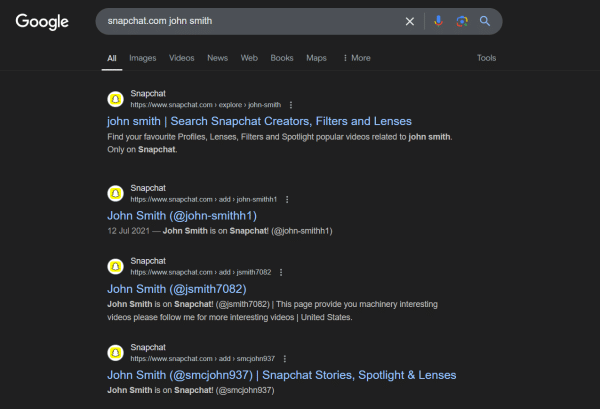
Task: Click Snapchat favicon of explore john-smith result
Action: click(116, 99)
